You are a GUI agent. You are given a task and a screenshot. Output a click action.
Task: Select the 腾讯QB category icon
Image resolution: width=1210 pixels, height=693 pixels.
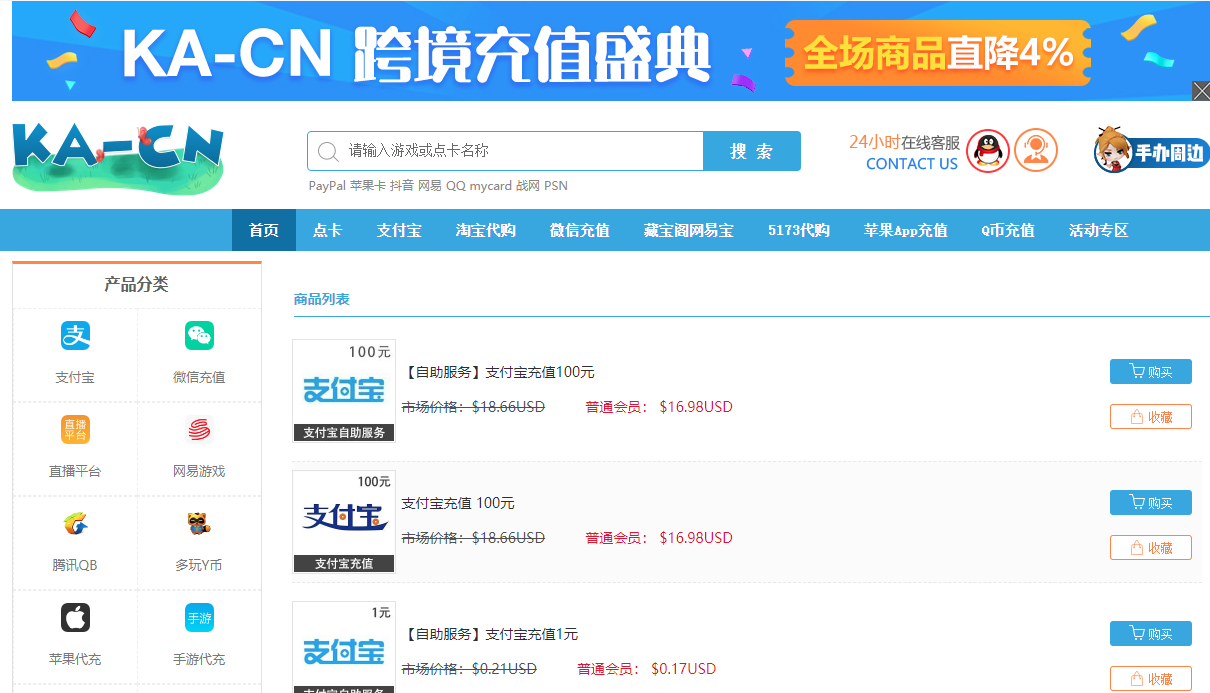(x=75, y=524)
